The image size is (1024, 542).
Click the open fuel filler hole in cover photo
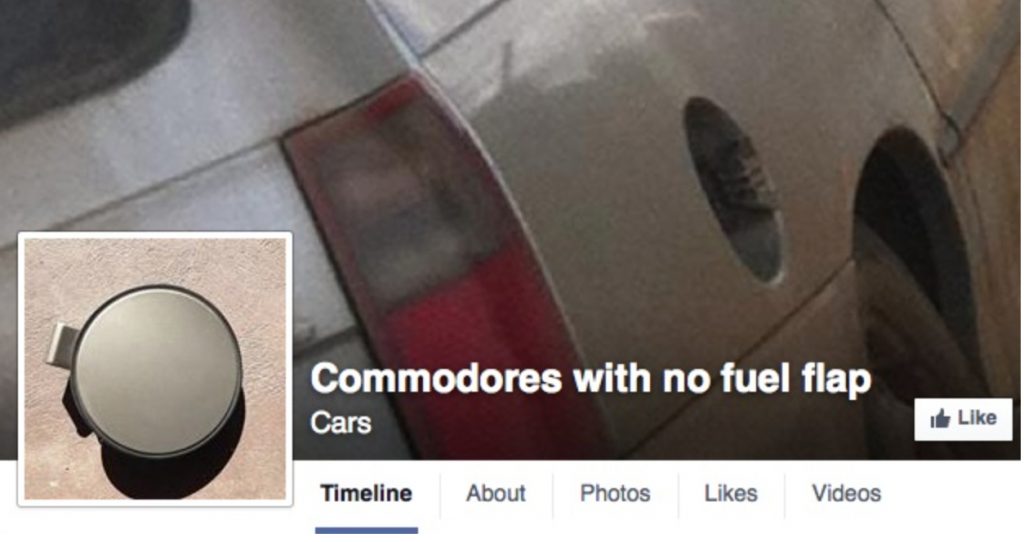735,189
